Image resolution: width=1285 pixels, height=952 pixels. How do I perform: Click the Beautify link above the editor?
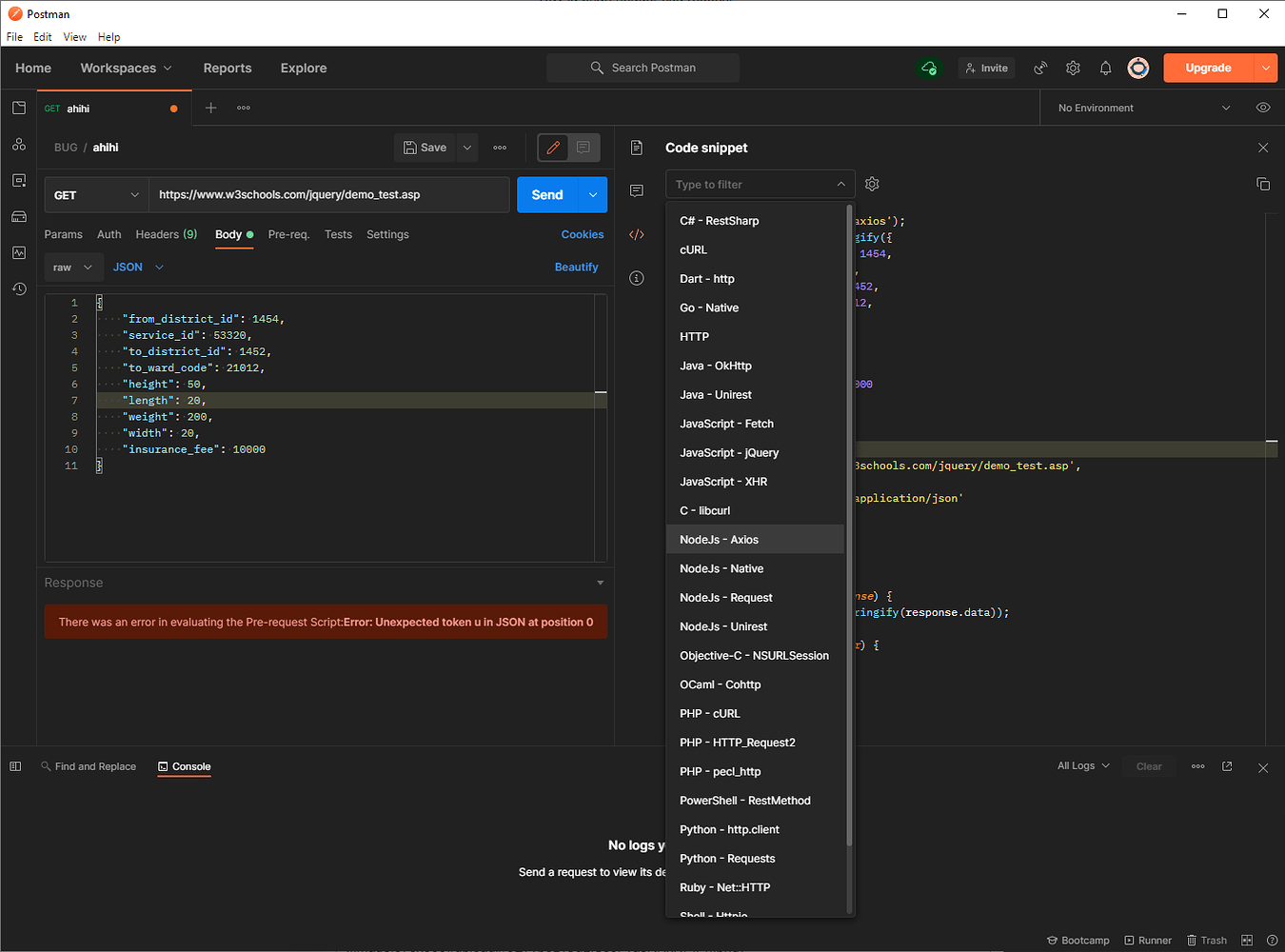point(576,267)
